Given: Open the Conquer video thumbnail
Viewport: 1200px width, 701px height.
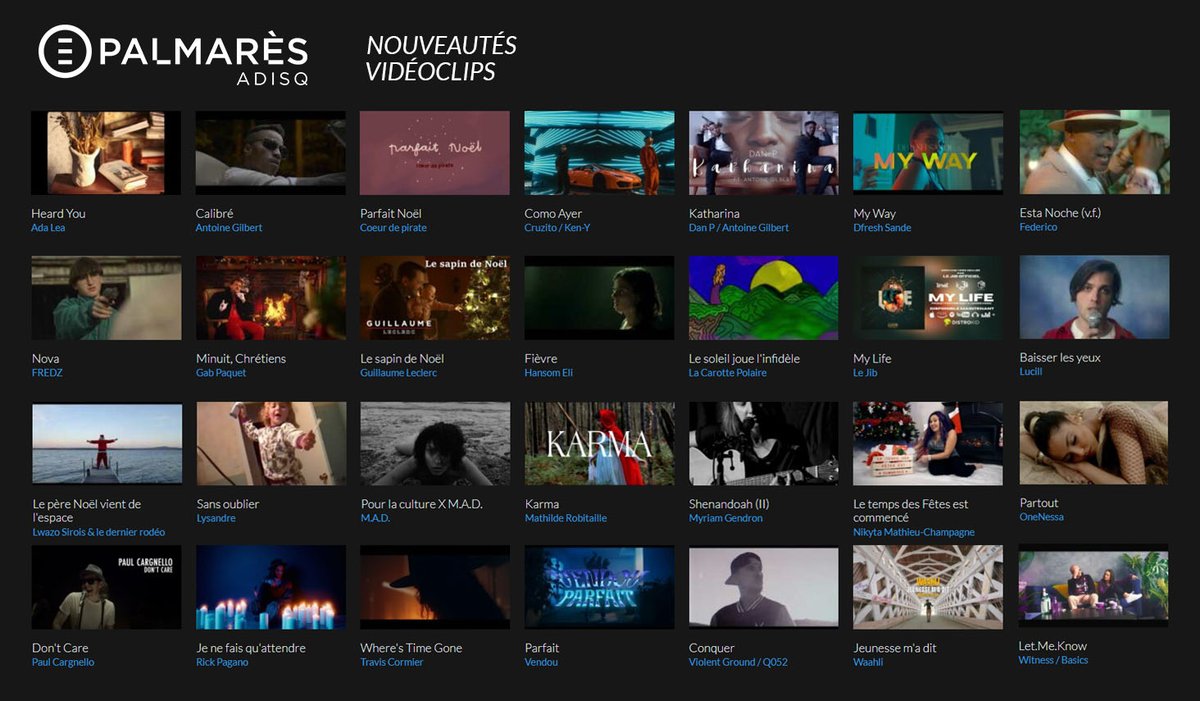Looking at the screenshot, I should [x=764, y=588].
